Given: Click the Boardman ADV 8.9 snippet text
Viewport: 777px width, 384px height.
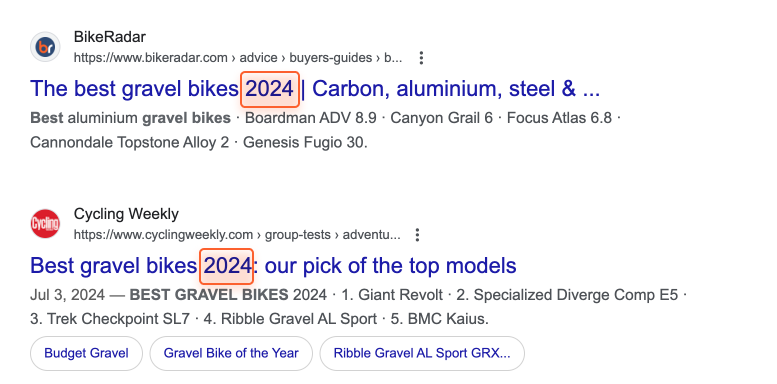Looking at the screenshot, I should click(x=311, y=118).
